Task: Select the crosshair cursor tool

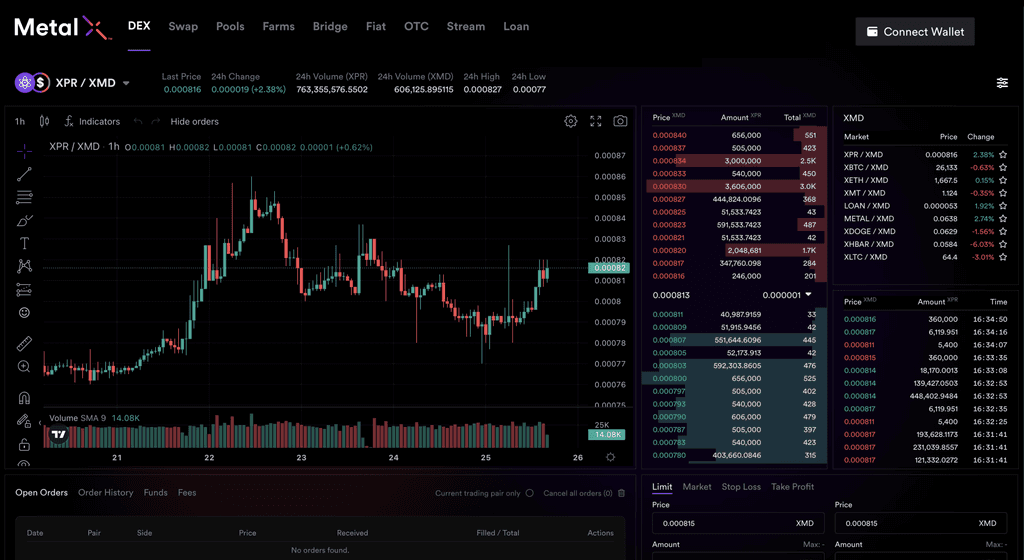Action: 24,151
